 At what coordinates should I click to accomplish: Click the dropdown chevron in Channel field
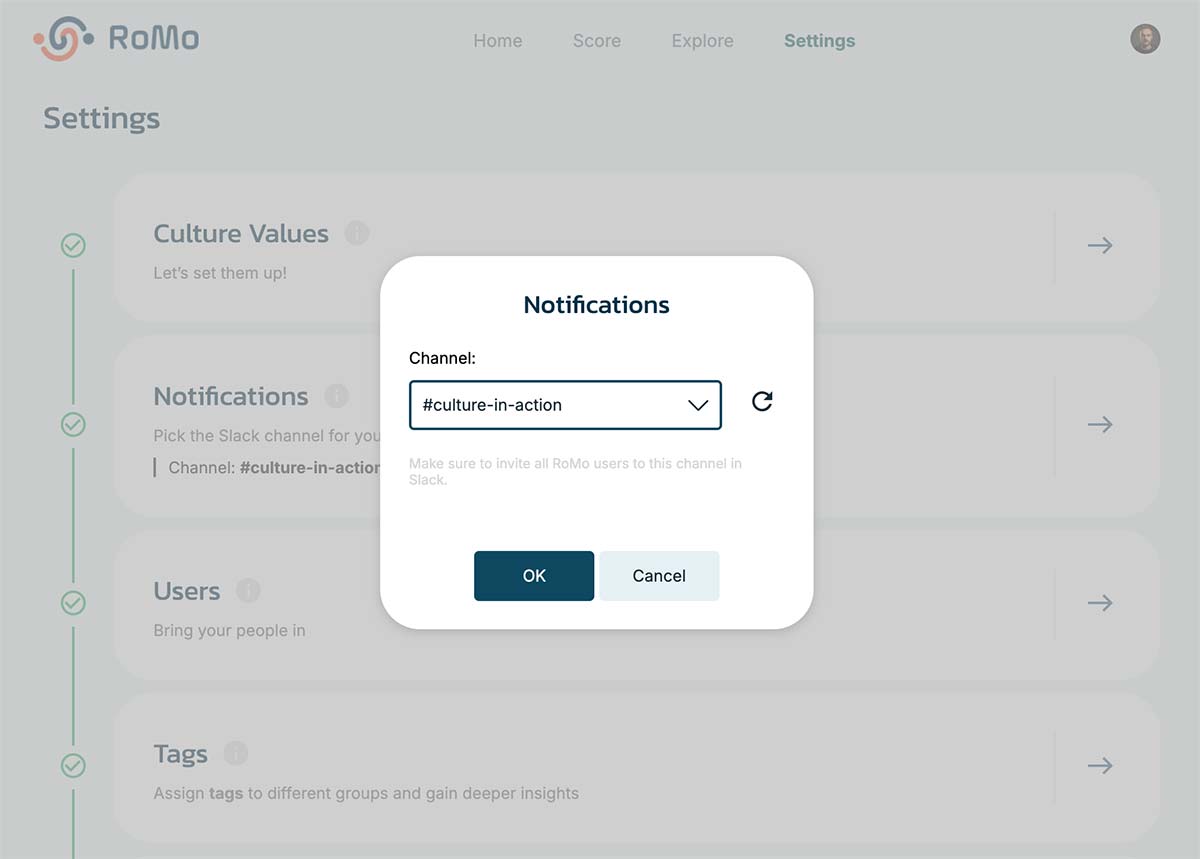698,405
